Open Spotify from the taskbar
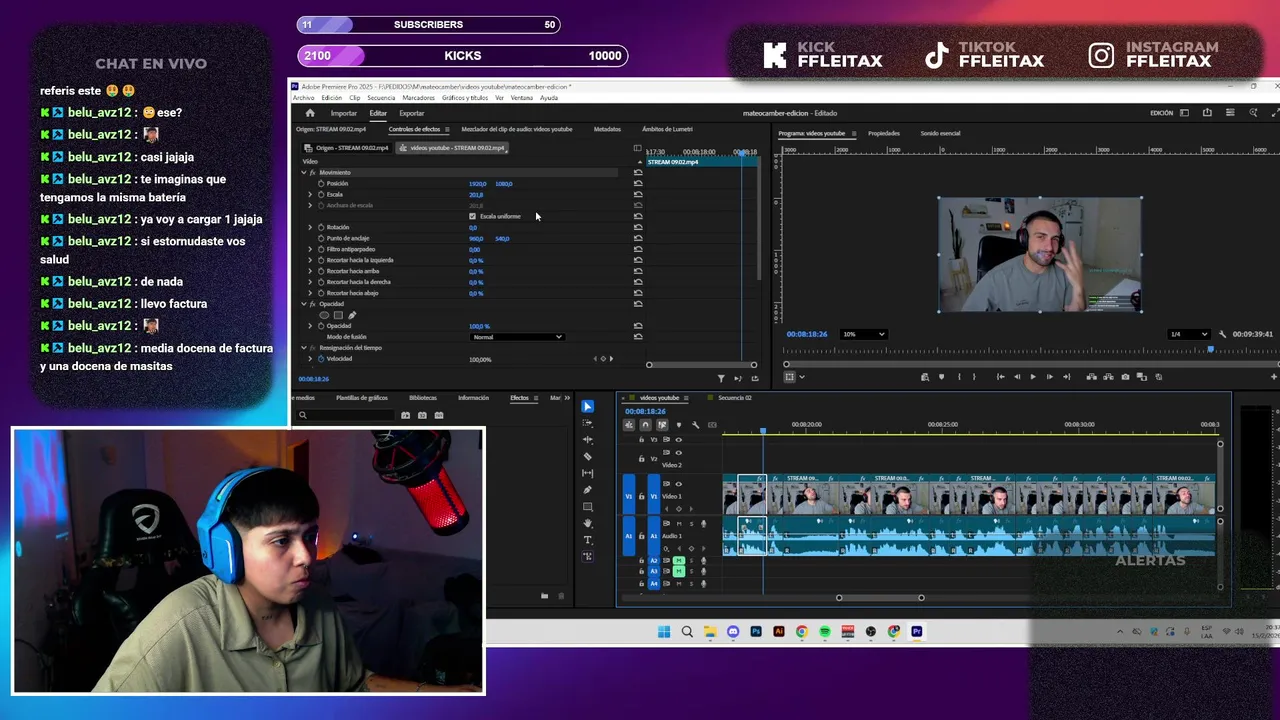The height and width of the screenshot is (720, 1280). point(824,632)
